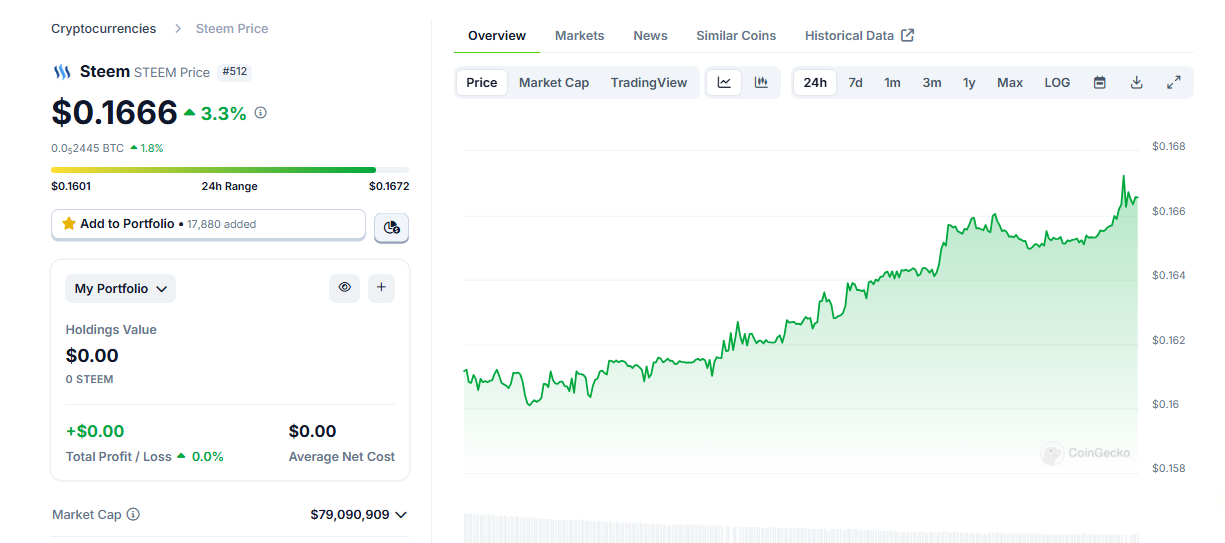Select the 7d time range

coord(856,83)
